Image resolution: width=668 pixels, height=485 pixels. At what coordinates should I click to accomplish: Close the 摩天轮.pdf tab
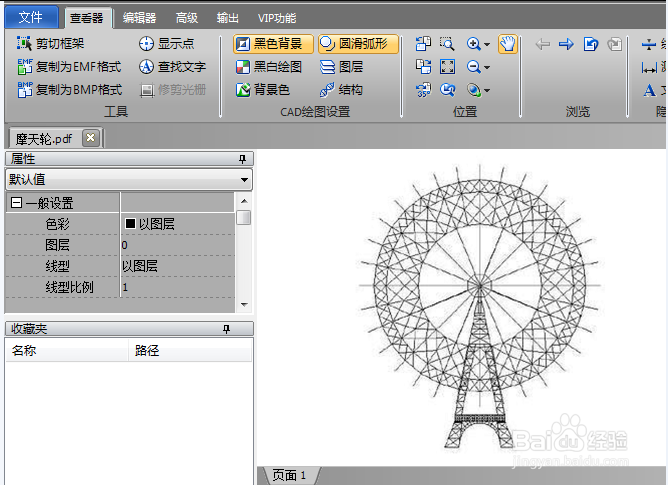click(x=90, y=138)
